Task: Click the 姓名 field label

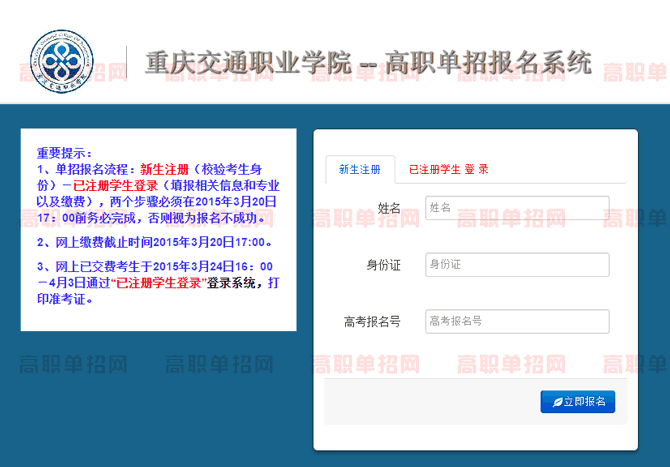Action: [x=389, y=208]
